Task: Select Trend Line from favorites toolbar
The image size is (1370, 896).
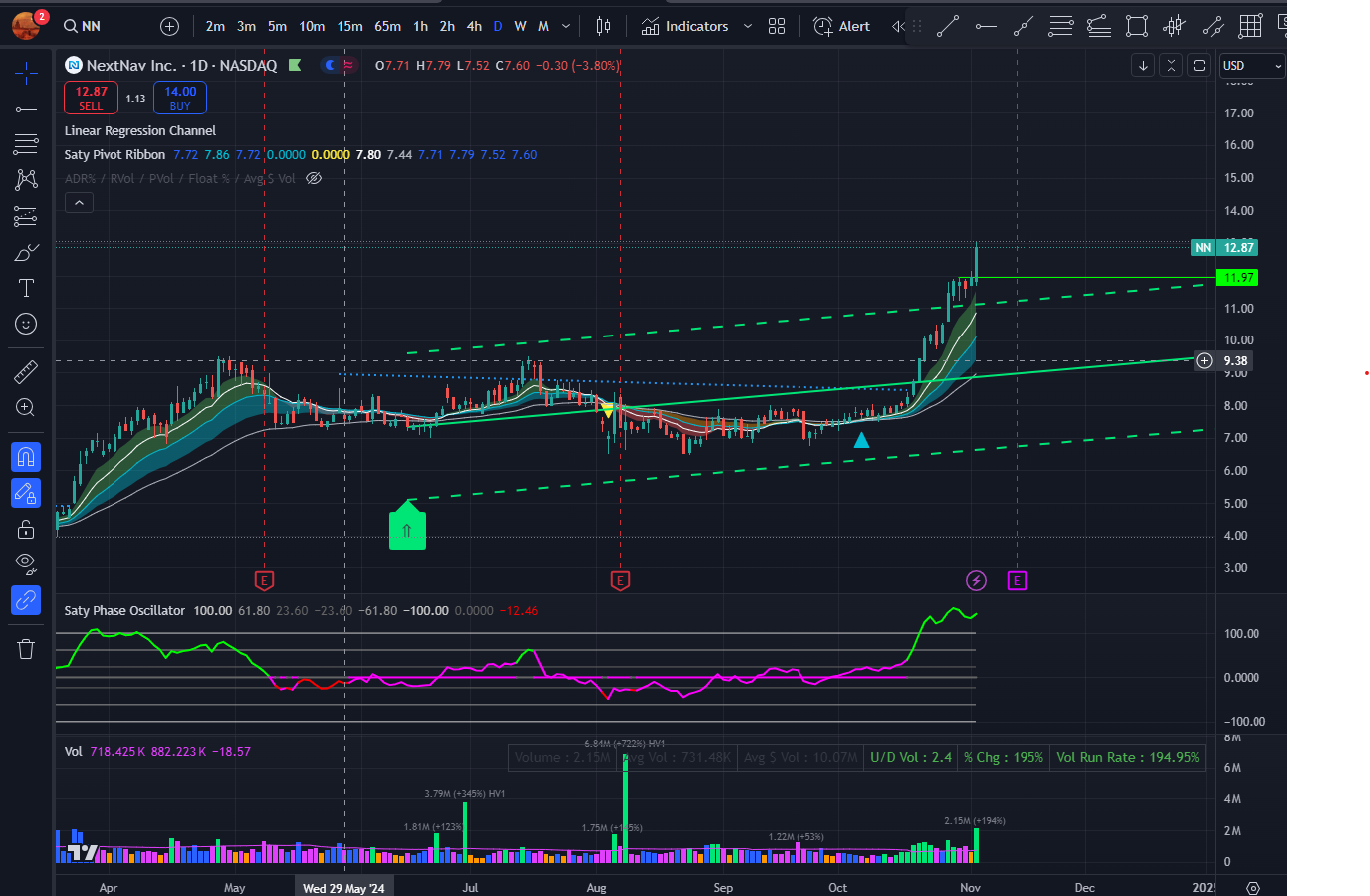Action: 948,26
